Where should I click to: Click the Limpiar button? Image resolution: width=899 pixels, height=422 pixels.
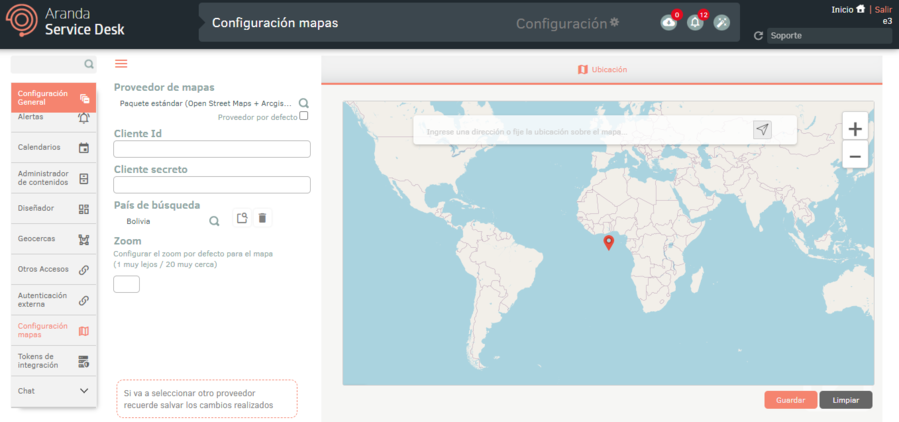coord(846,400)
